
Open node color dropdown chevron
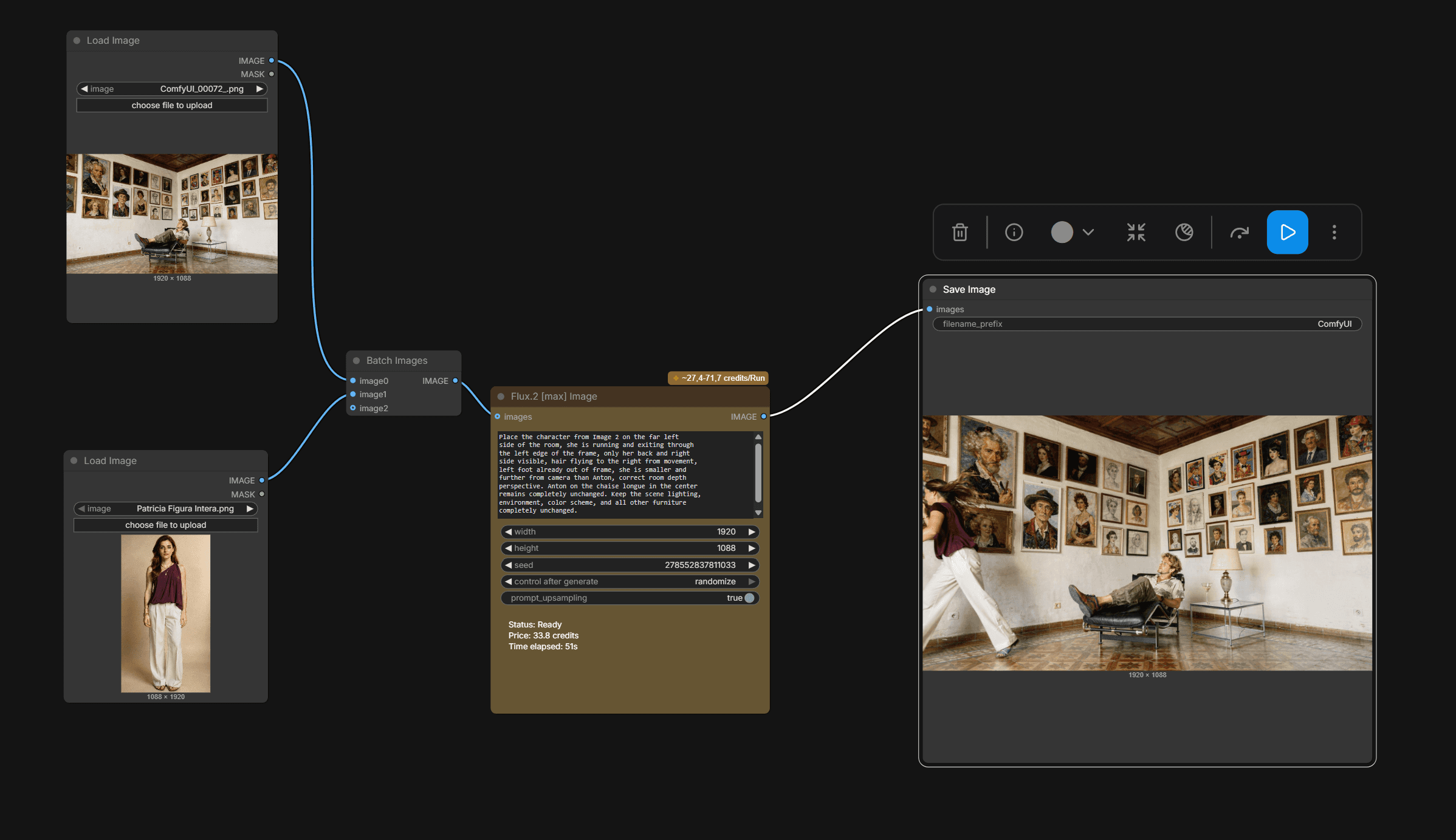(x=1088, y=232)
